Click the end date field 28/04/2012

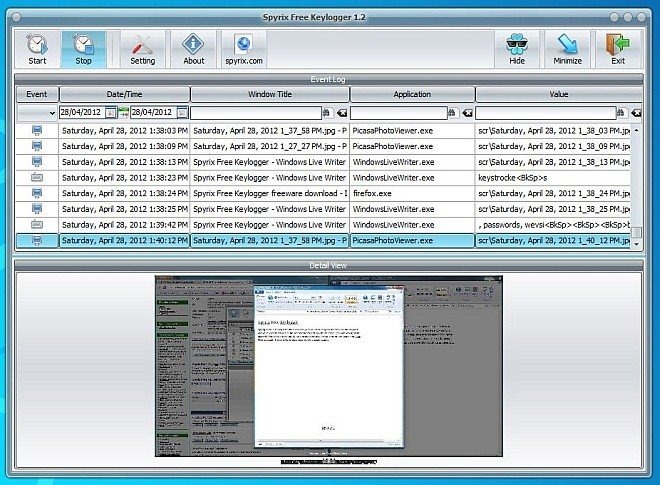[x=154, y=112]
